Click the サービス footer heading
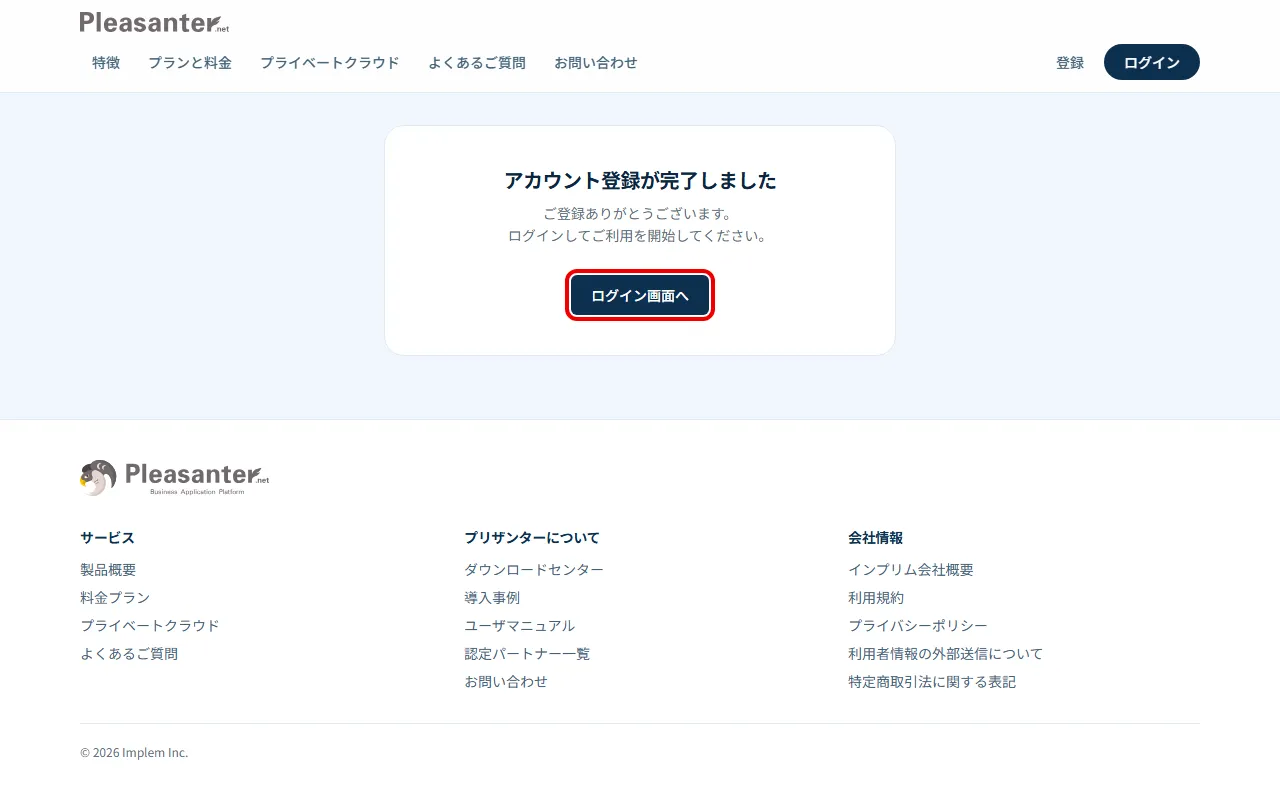The image size is (1280, 800). pyautogui.click(x=107, y=538)
